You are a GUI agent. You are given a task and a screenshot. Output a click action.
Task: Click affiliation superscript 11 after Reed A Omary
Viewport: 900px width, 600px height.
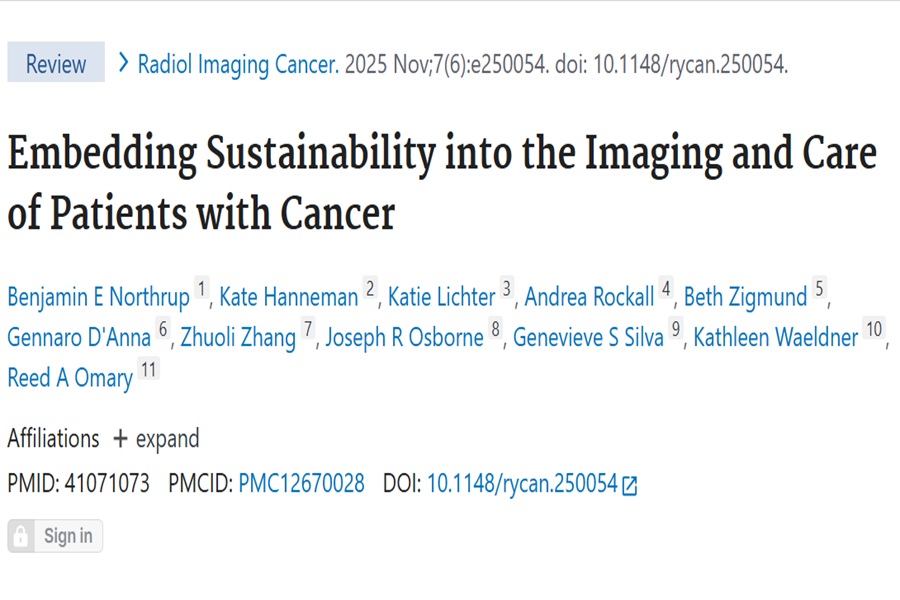(149, 369)
